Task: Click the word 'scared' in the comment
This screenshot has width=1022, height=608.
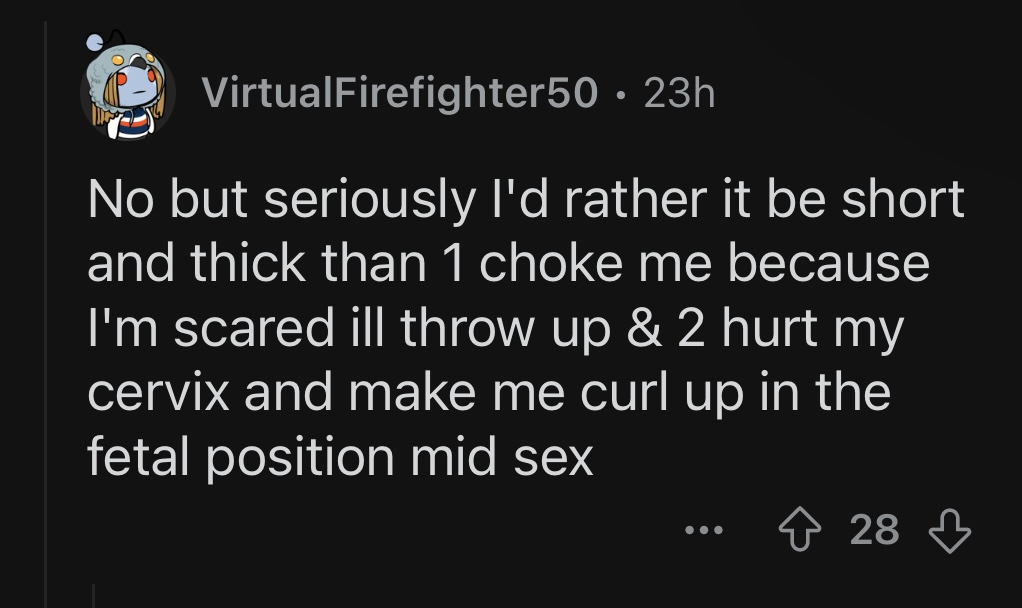Action: (x=254, y=329)
